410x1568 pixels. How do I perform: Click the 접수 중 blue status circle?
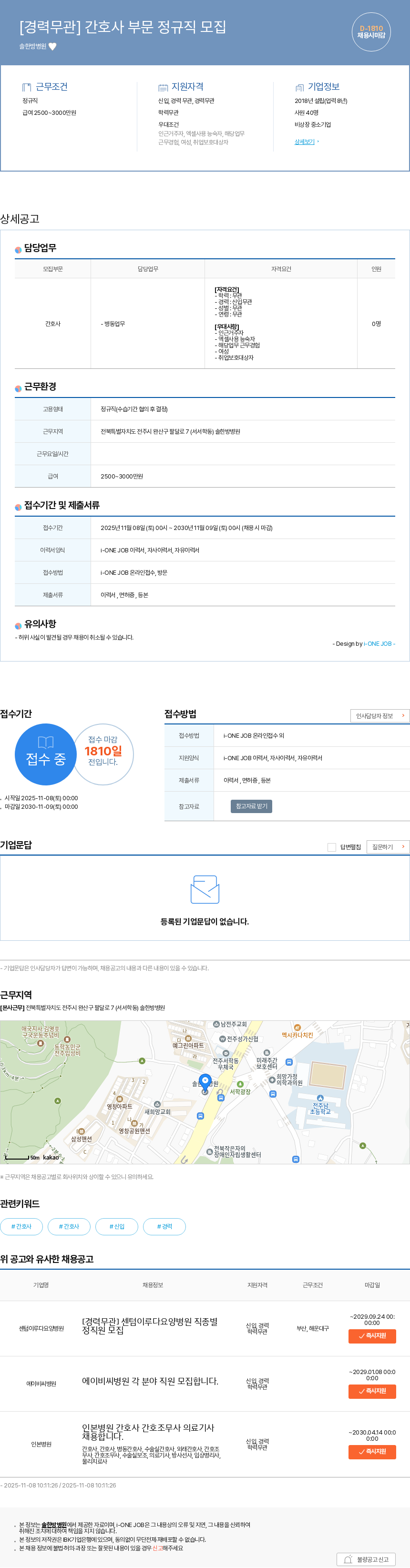[46, 754]
